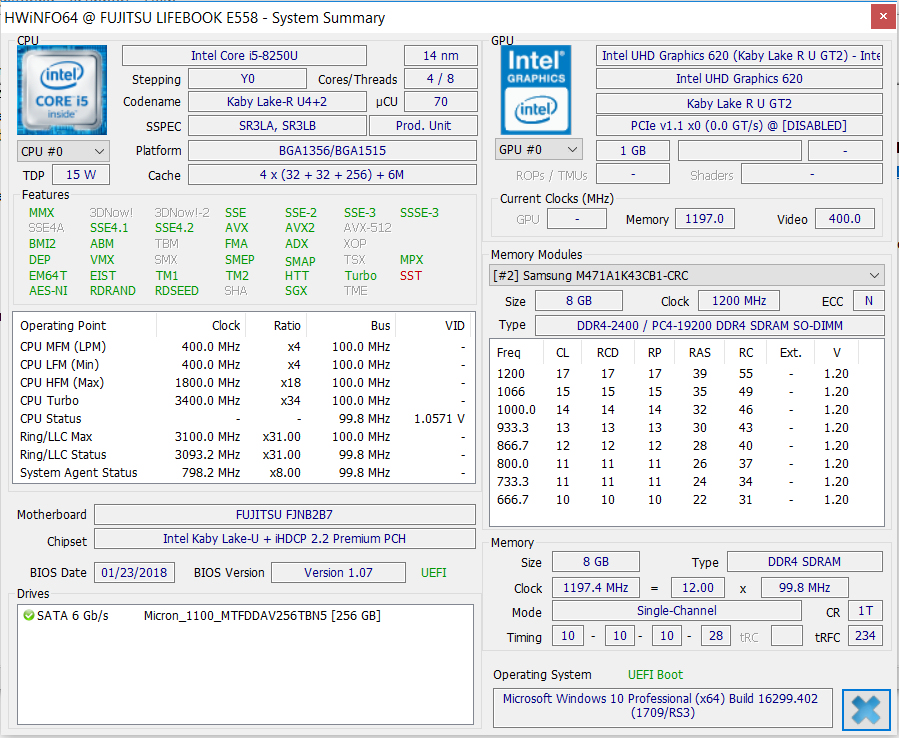Click the Microsoft Windows 10 Professional OS field
Image resolution: width=899 pixels, height=738 pixels.
(x=663, y=708)
